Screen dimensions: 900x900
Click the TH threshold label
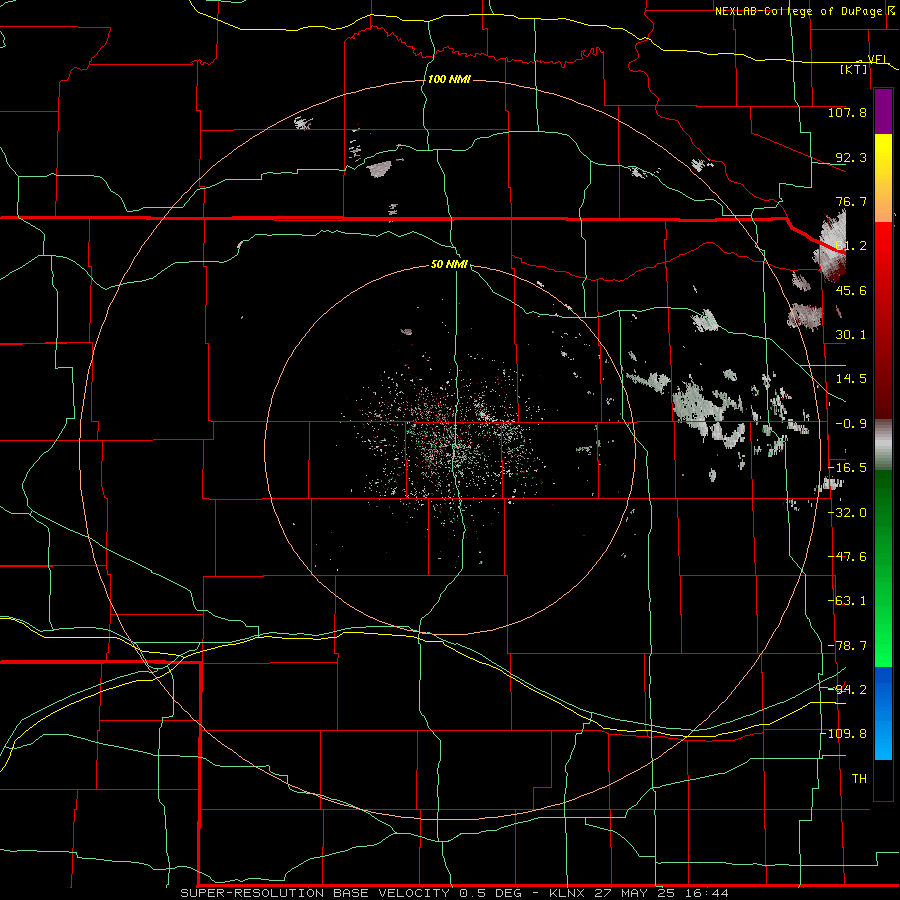859,779
